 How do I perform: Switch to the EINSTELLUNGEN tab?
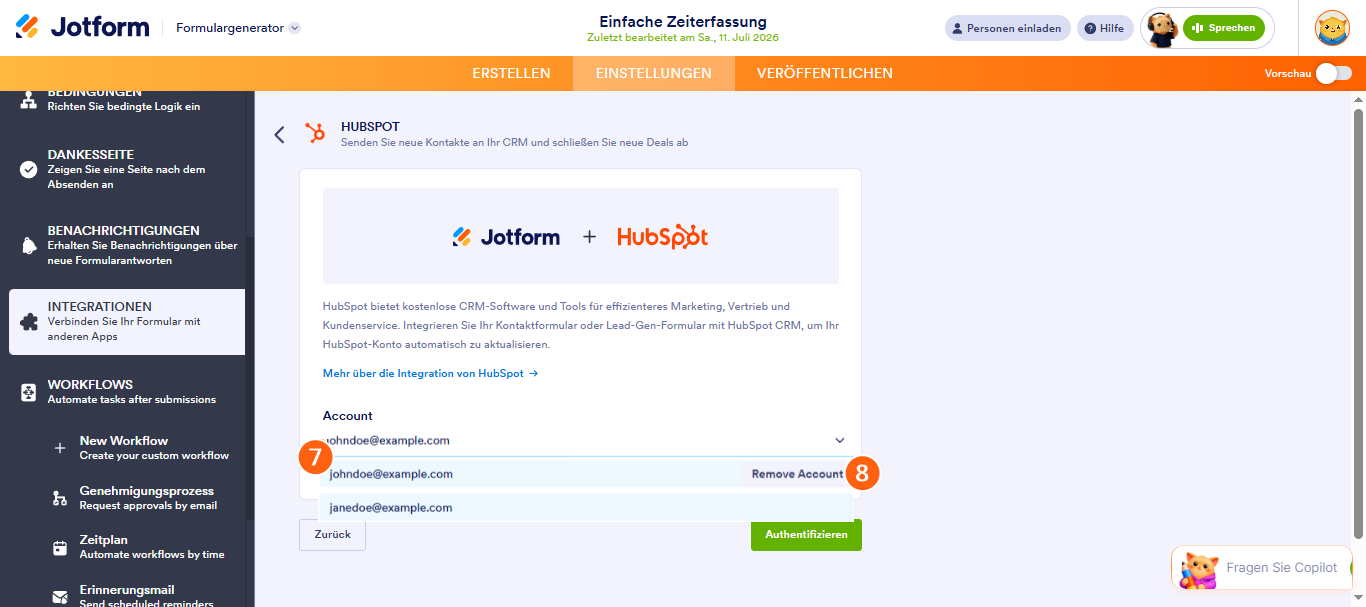(x=654, y=73)
